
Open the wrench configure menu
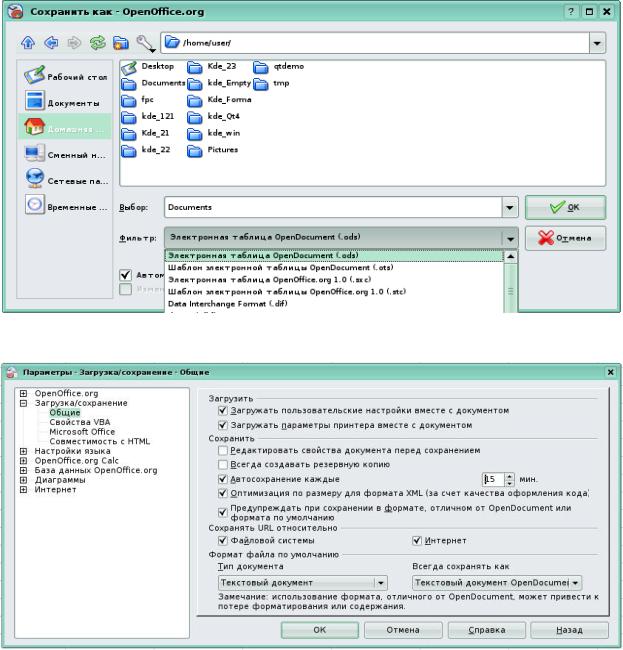(146, 43)
